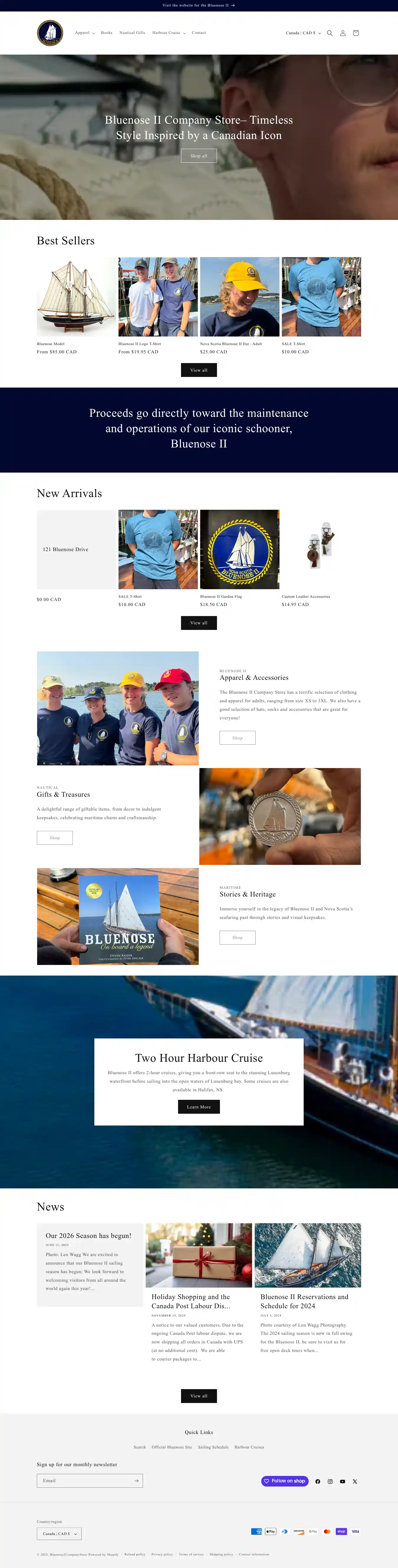
Task: Visit the store's Instagram icon
Action: [330, 1482]
